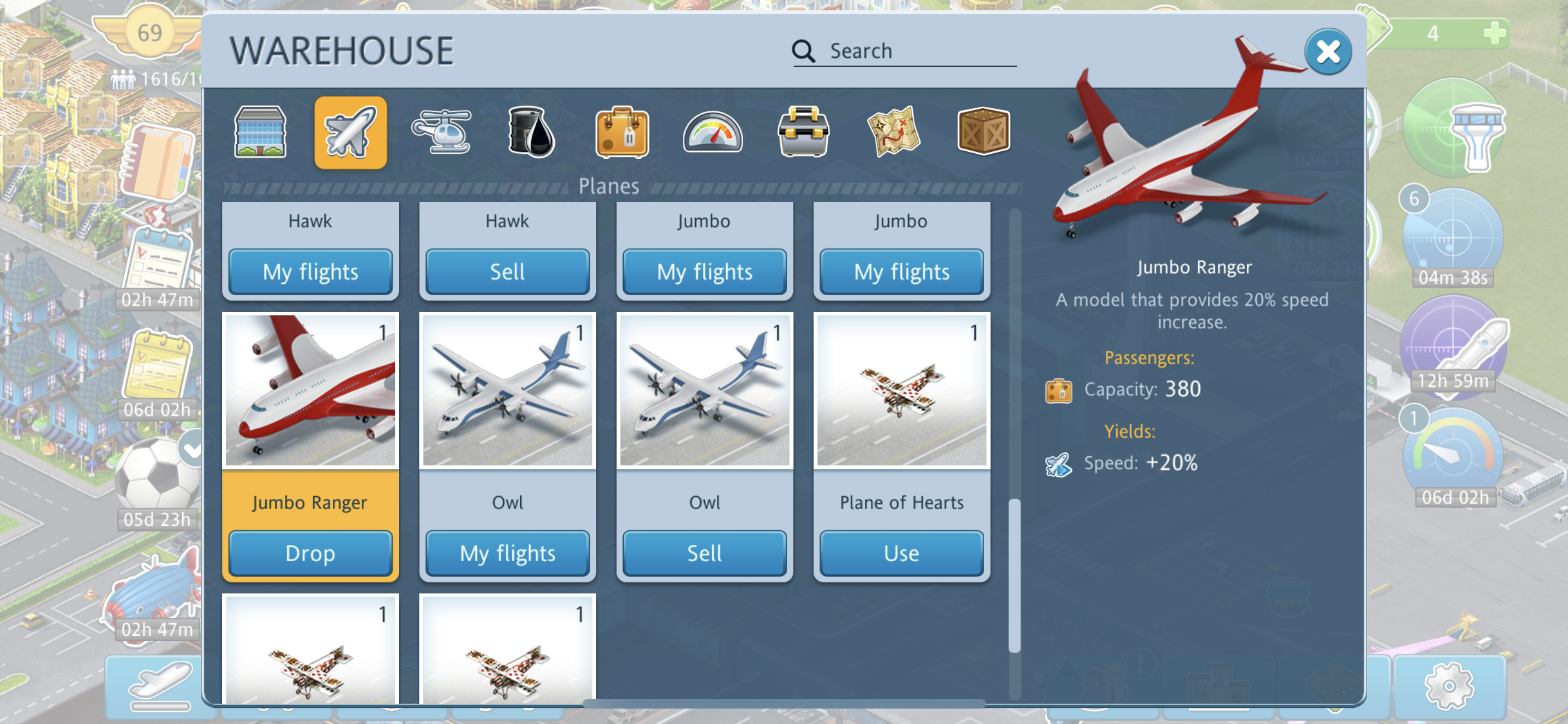The height and width of the screenshot is (724, 1568).
Task: Open the control tower radar icon
Action: [1453, 127]
